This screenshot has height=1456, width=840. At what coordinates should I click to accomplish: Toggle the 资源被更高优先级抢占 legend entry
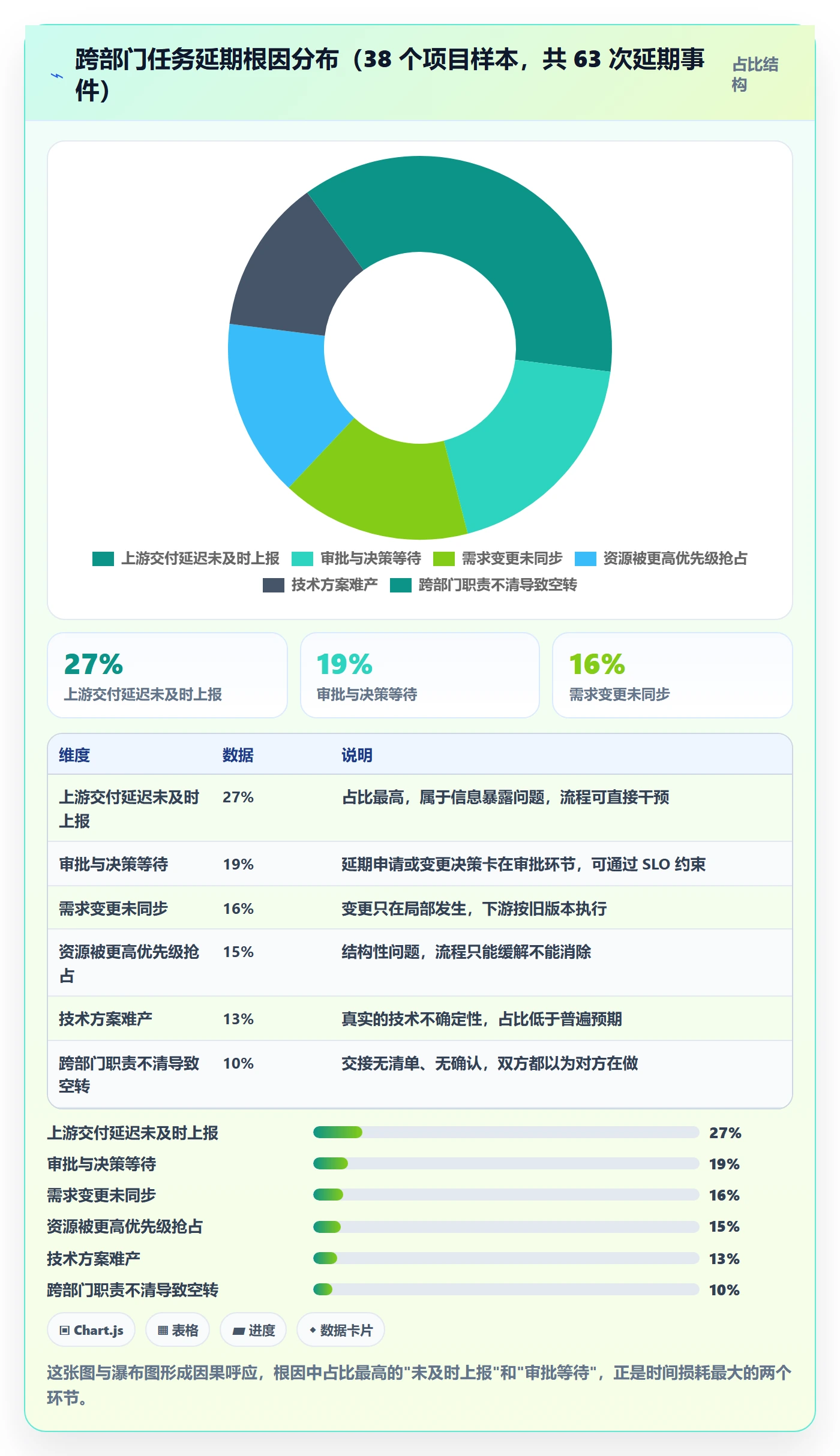661,559
